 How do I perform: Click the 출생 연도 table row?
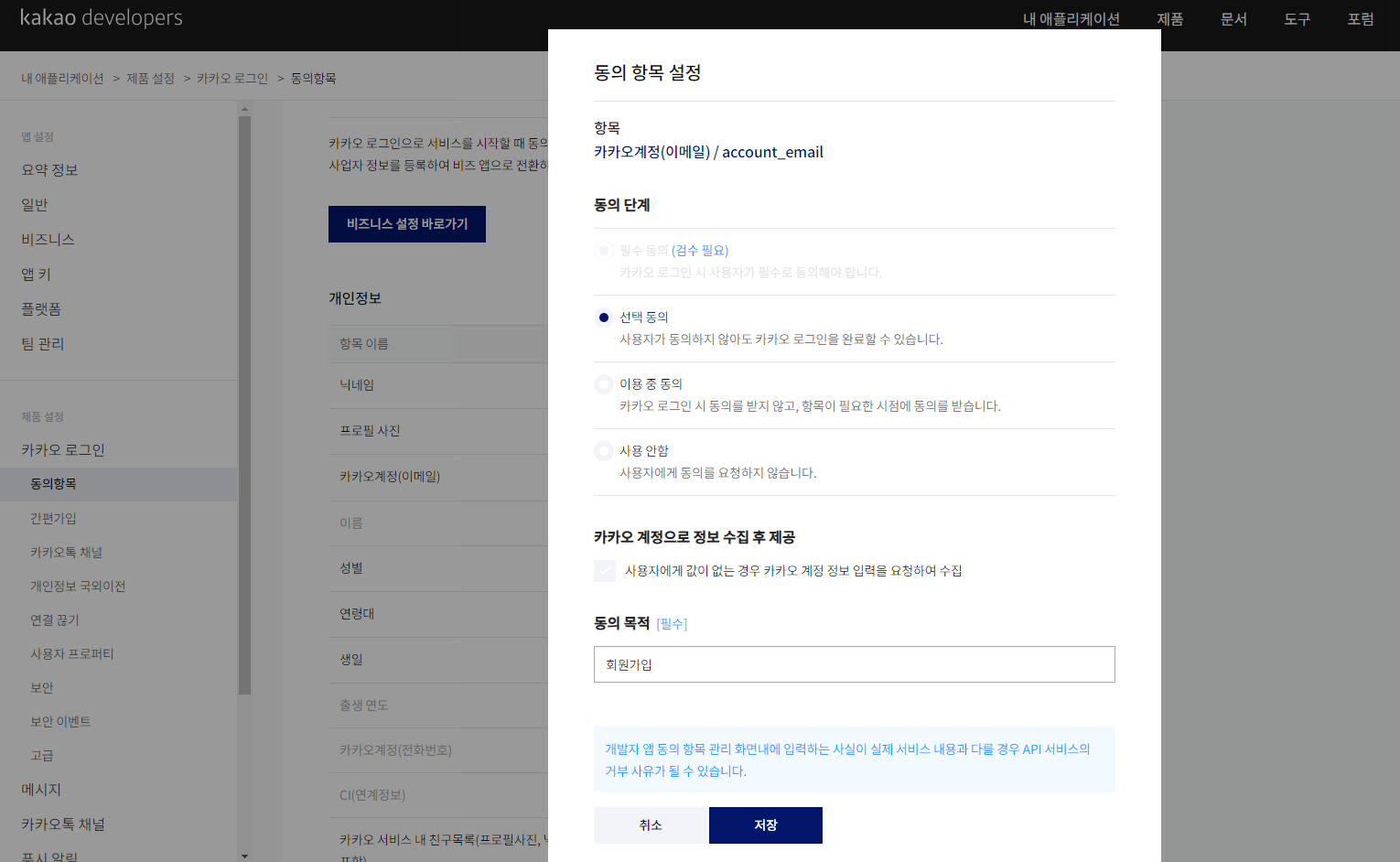point(438,706)
